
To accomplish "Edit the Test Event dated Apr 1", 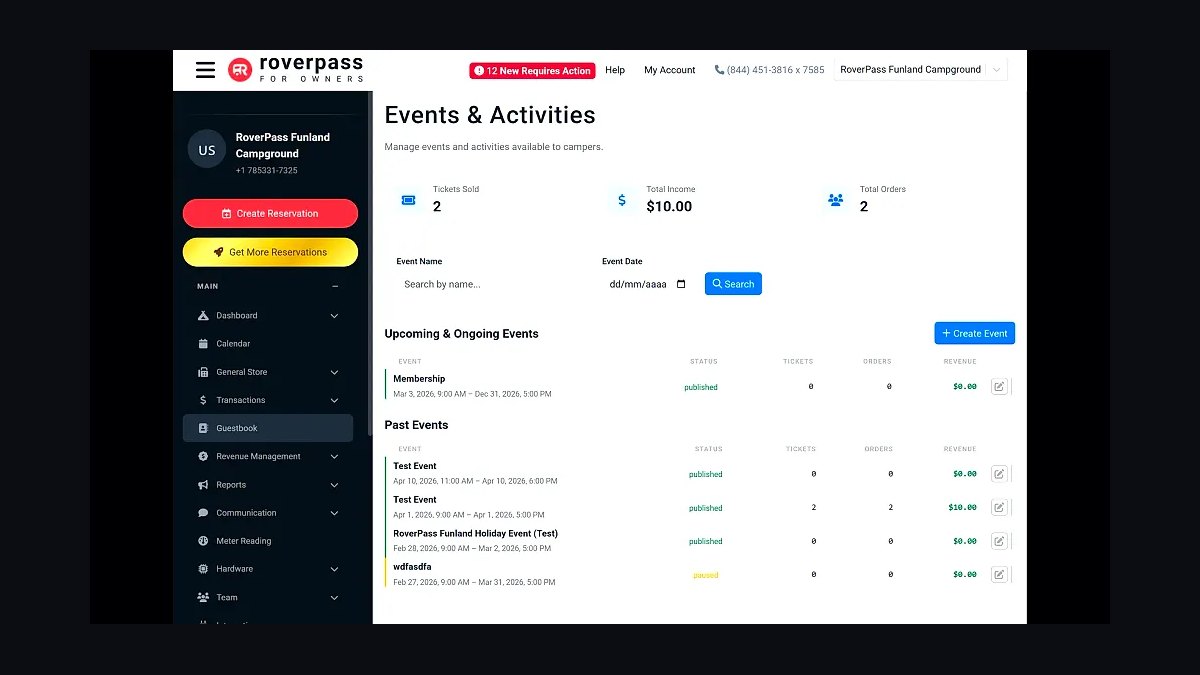I will click(x=999, y=507).
